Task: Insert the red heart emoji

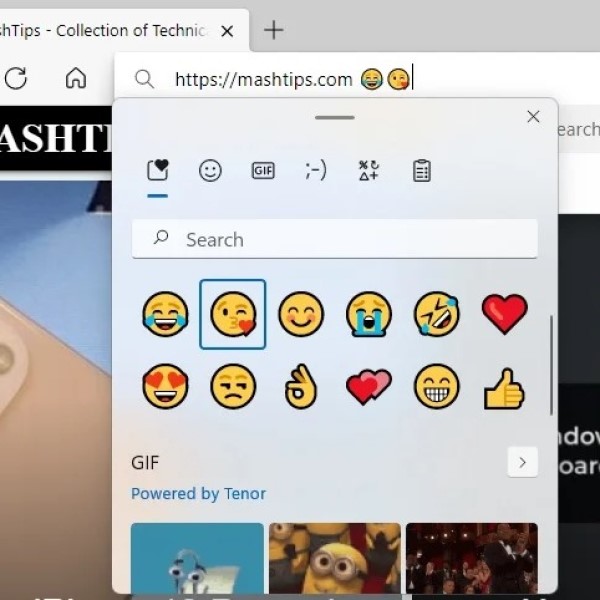Action: 505,314
